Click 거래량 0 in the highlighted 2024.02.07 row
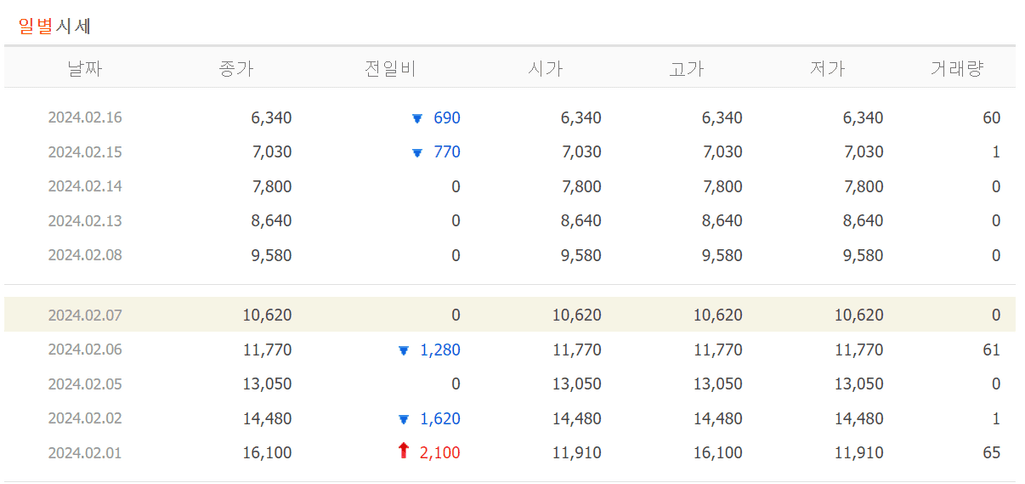Viewport: 1025px width, 484px height. (996, 315)
